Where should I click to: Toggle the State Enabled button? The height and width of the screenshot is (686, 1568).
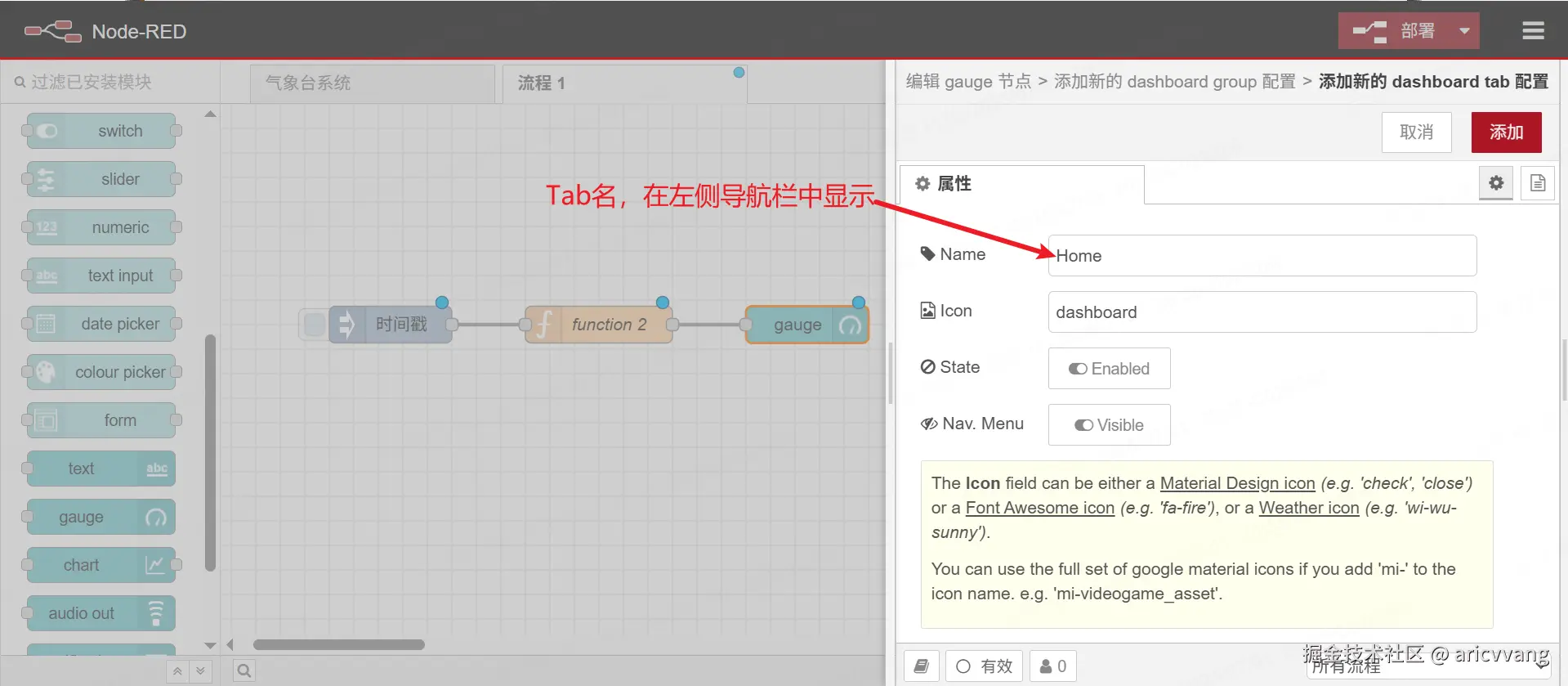pyautogui.click(x=1109, y=369)
